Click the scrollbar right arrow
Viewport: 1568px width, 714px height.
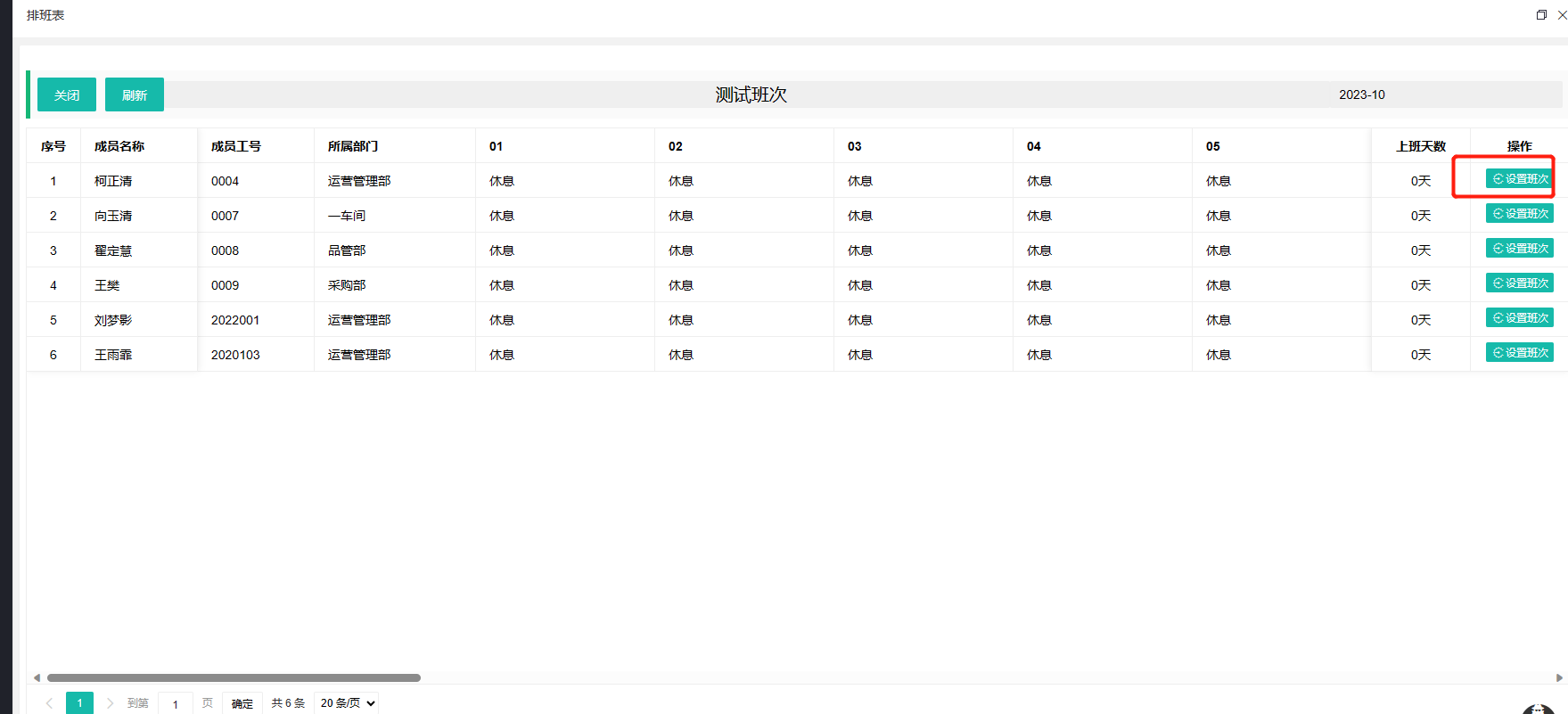(x=1559, y=677)
